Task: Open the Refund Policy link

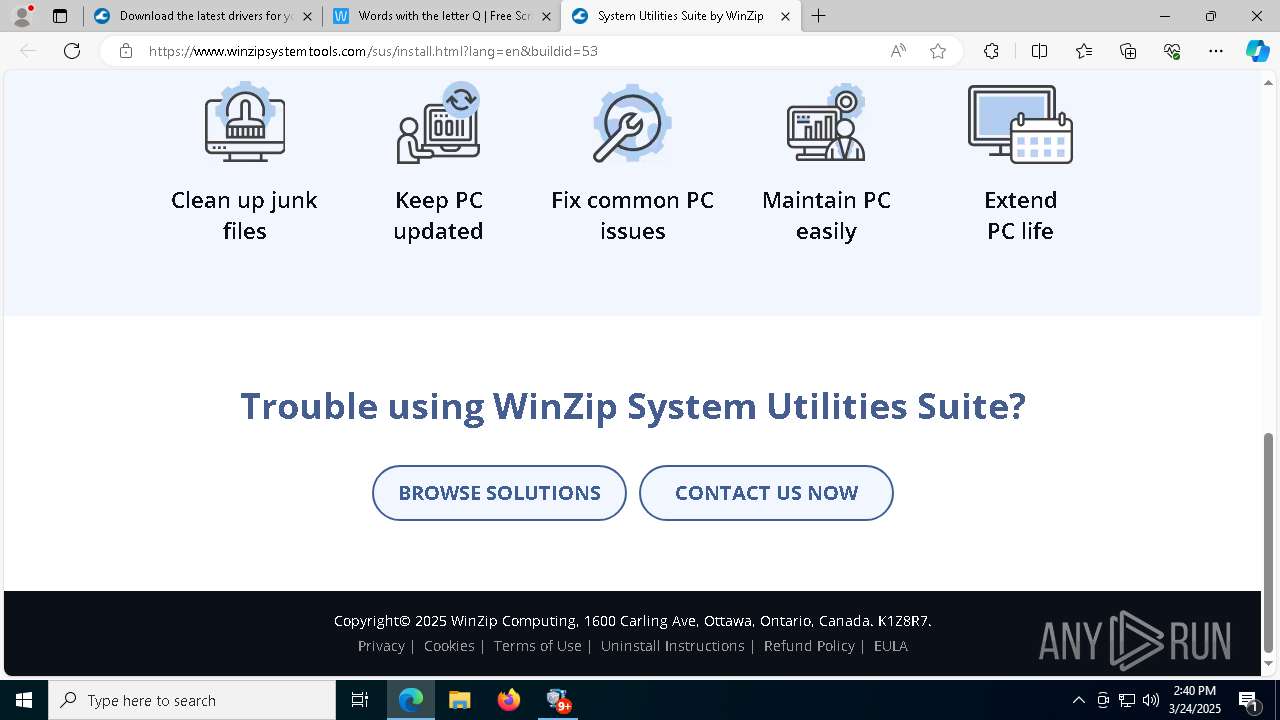Action: 809,646
